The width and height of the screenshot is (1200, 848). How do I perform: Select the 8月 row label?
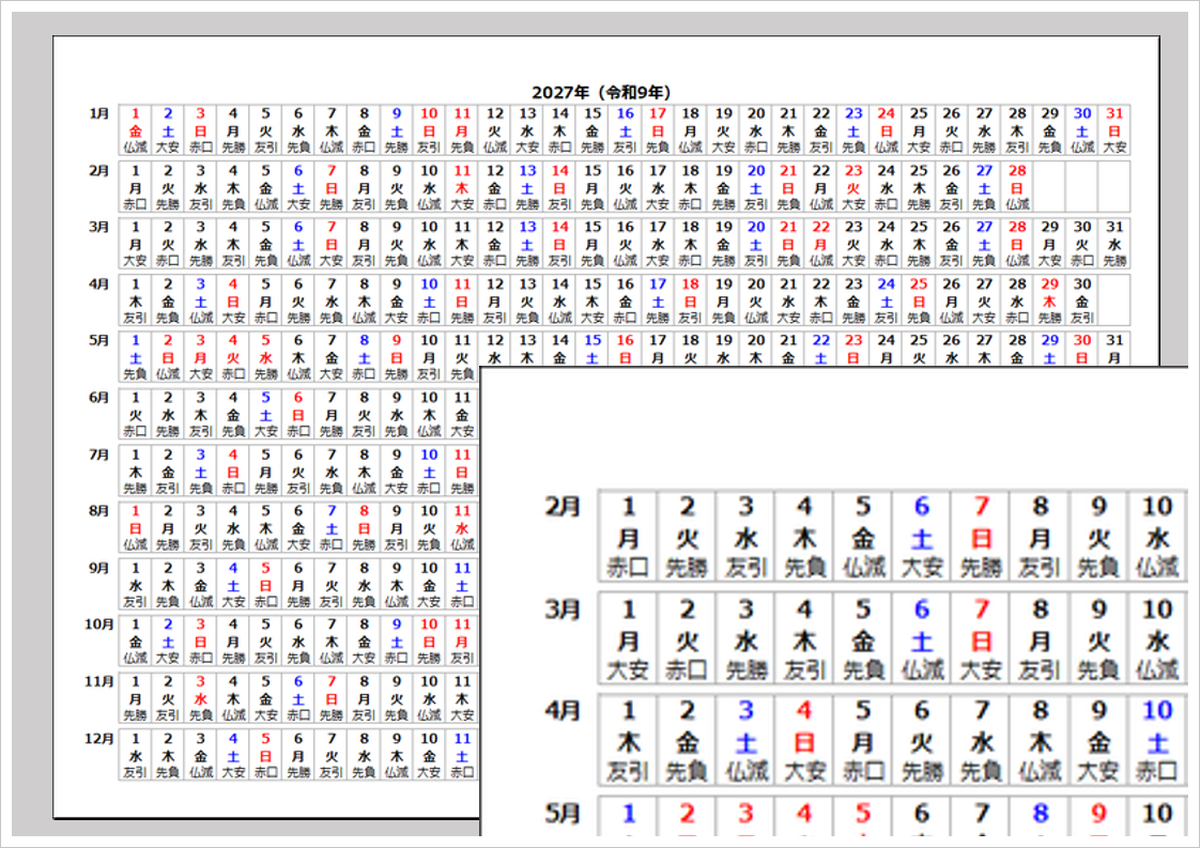tap(99, 510)
